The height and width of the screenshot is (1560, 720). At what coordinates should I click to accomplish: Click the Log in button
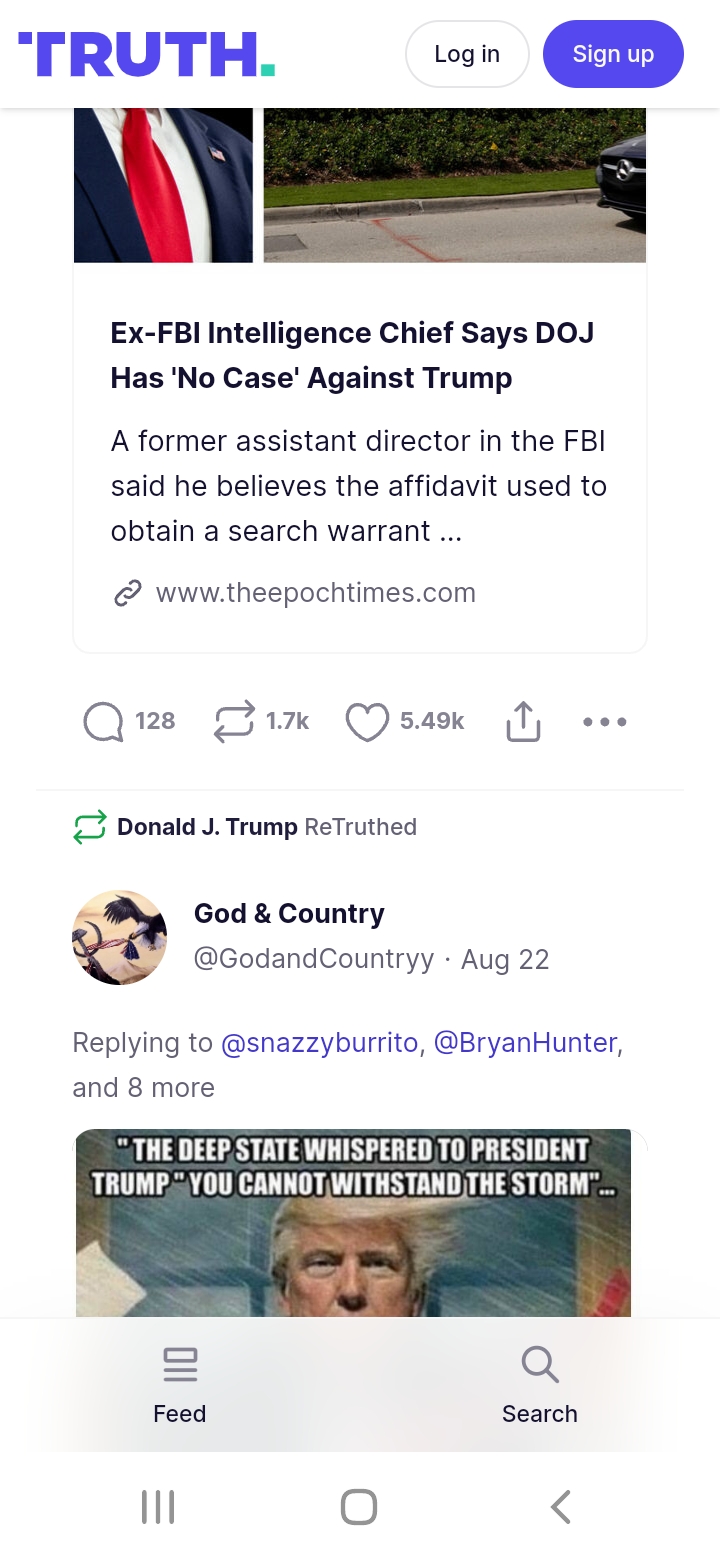click(x=467, y=54)
